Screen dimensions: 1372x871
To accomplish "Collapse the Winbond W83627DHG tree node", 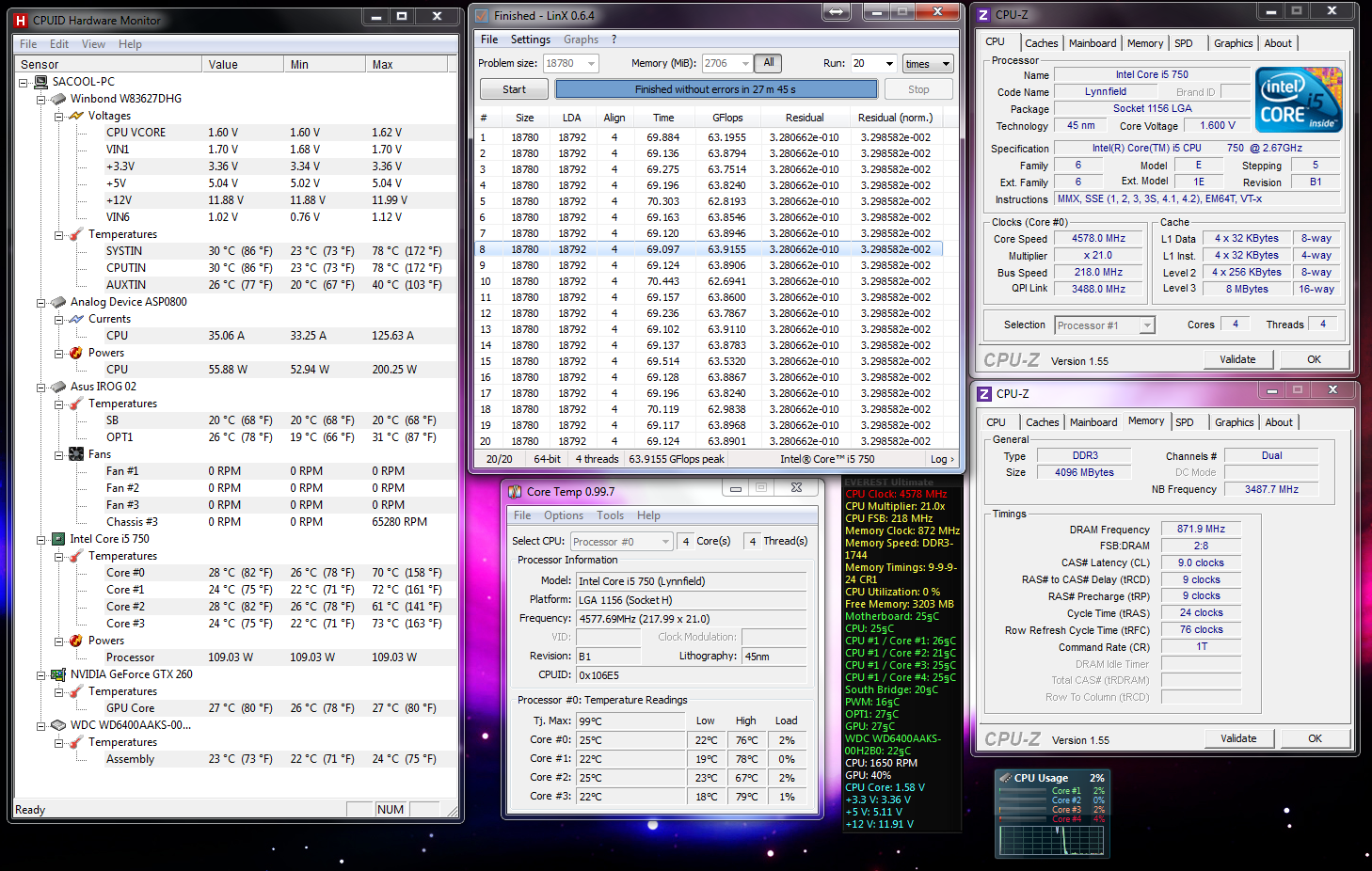I will (x=40, y=99).
